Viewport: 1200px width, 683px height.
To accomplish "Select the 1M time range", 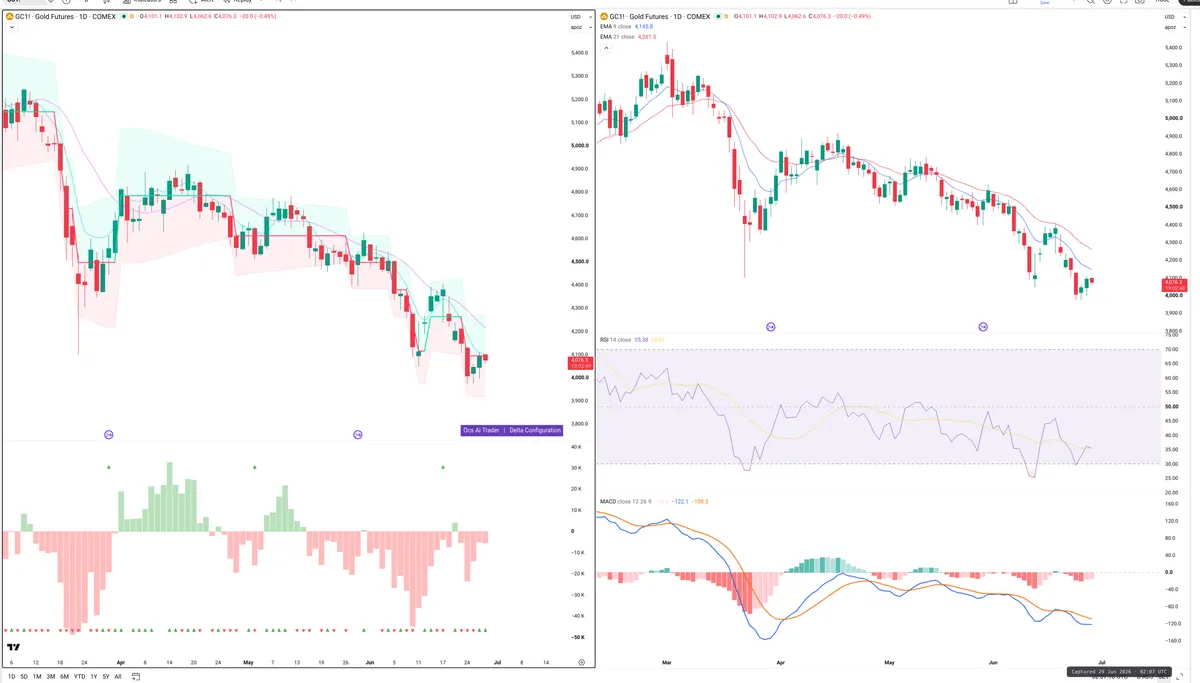I will (37, 677).
